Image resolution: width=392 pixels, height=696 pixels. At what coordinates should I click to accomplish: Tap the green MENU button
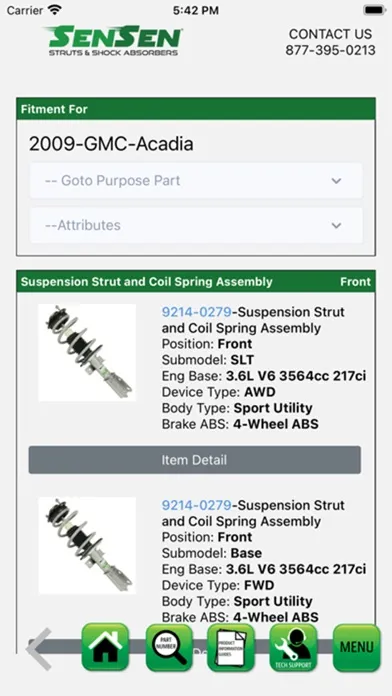tap(357, 648)
